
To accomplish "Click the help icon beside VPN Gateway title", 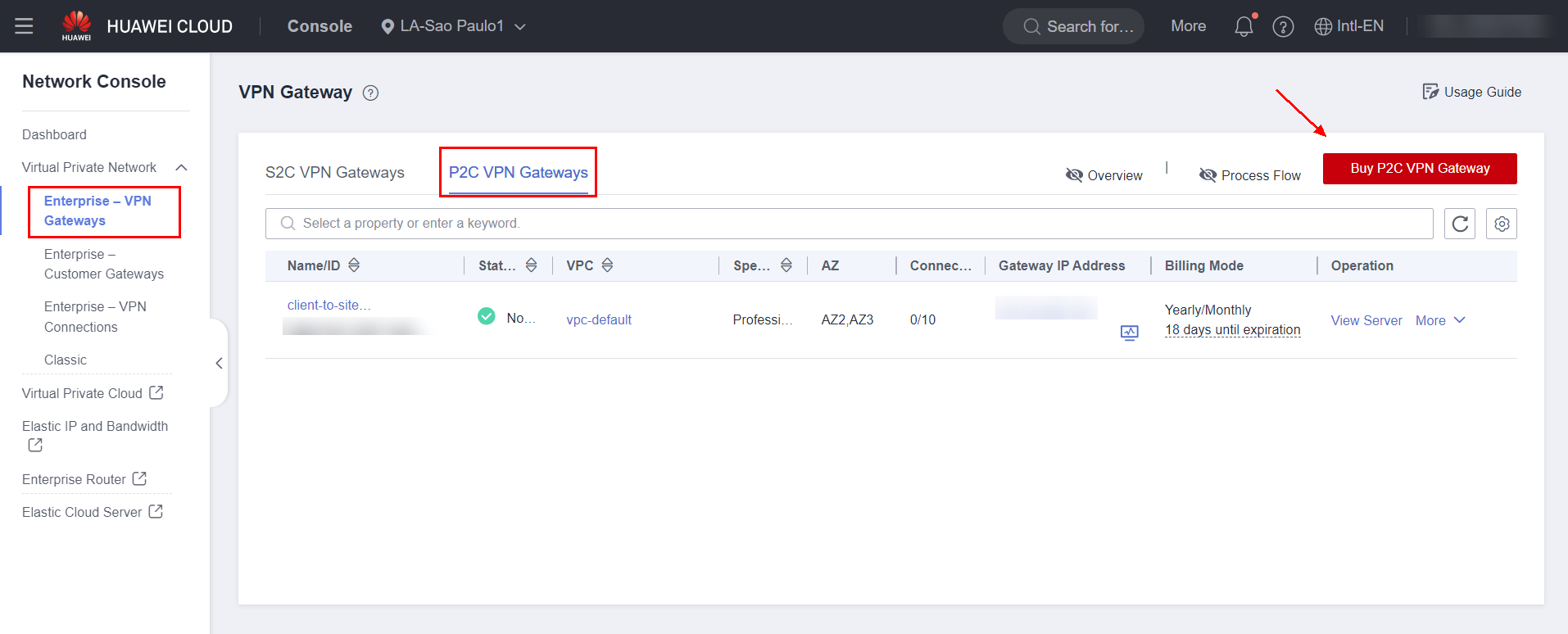I will pyautogui.click(x=370, y=93).
